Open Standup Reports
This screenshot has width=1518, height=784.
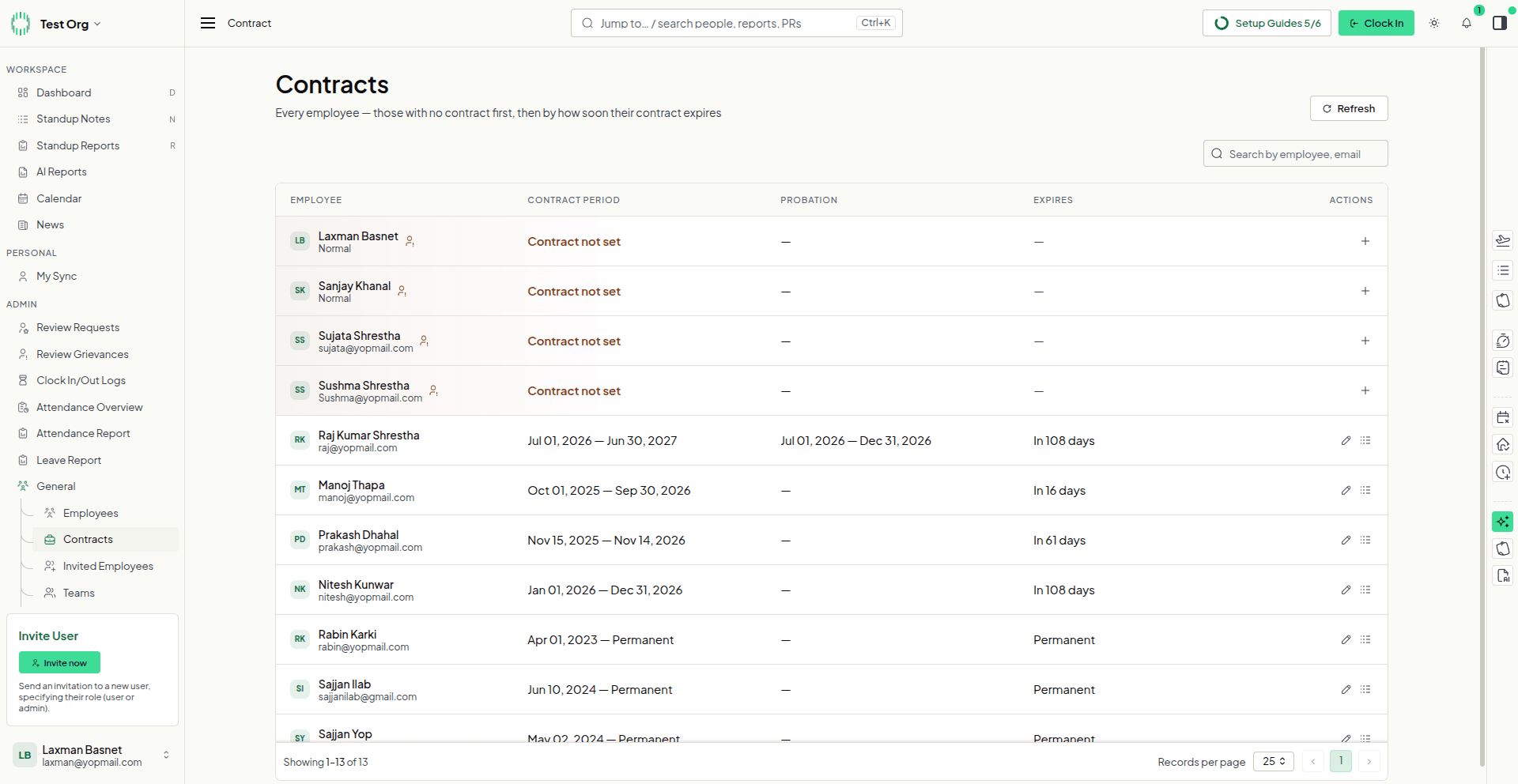[93, 145]
